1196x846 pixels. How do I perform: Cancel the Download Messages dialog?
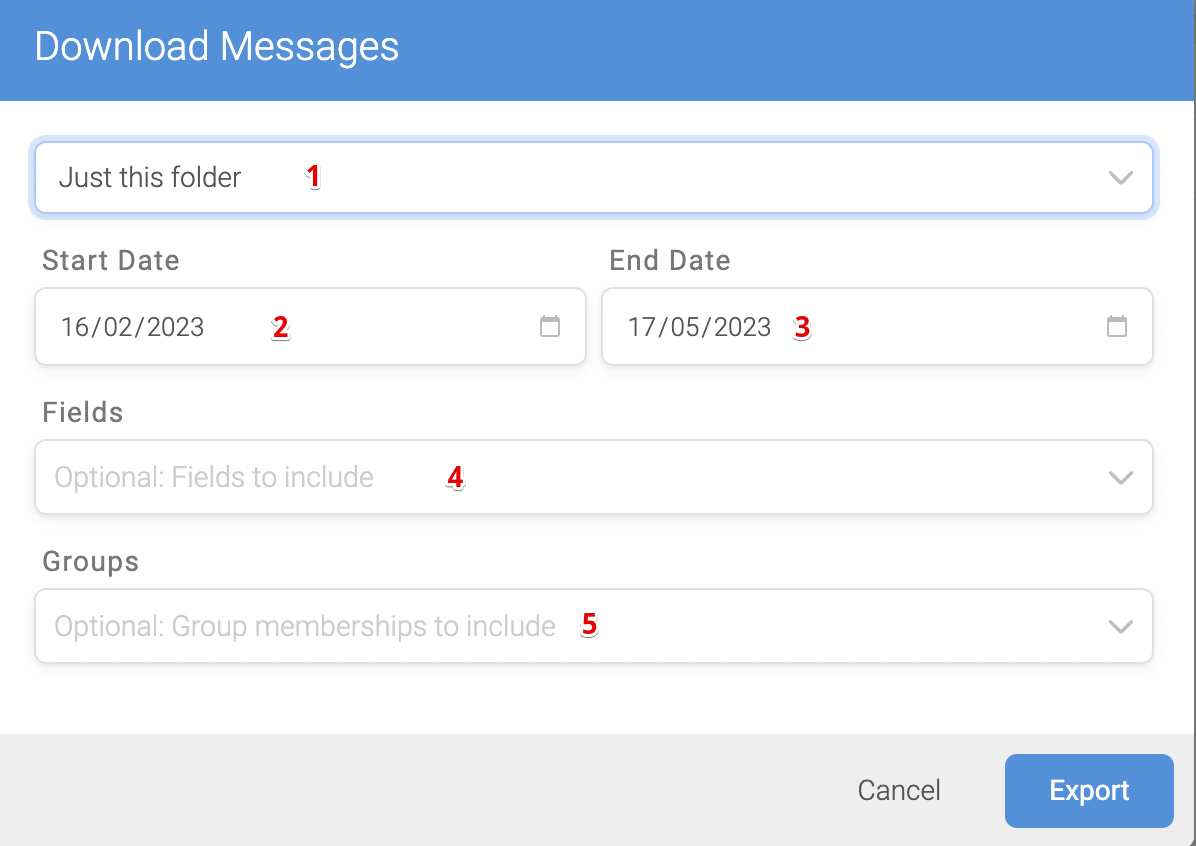tap(899, 790)
